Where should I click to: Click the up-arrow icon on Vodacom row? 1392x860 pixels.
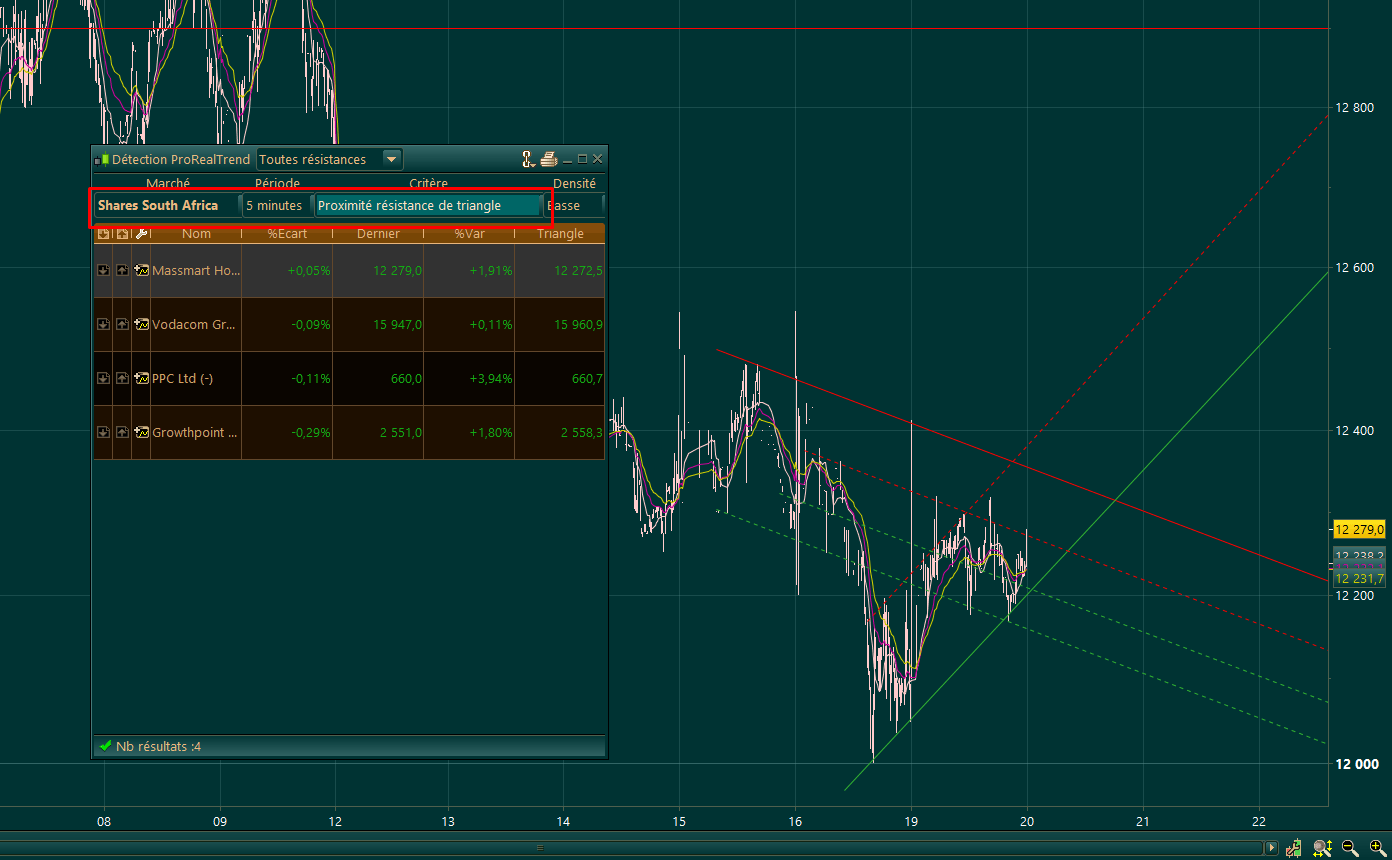[122, 324]
